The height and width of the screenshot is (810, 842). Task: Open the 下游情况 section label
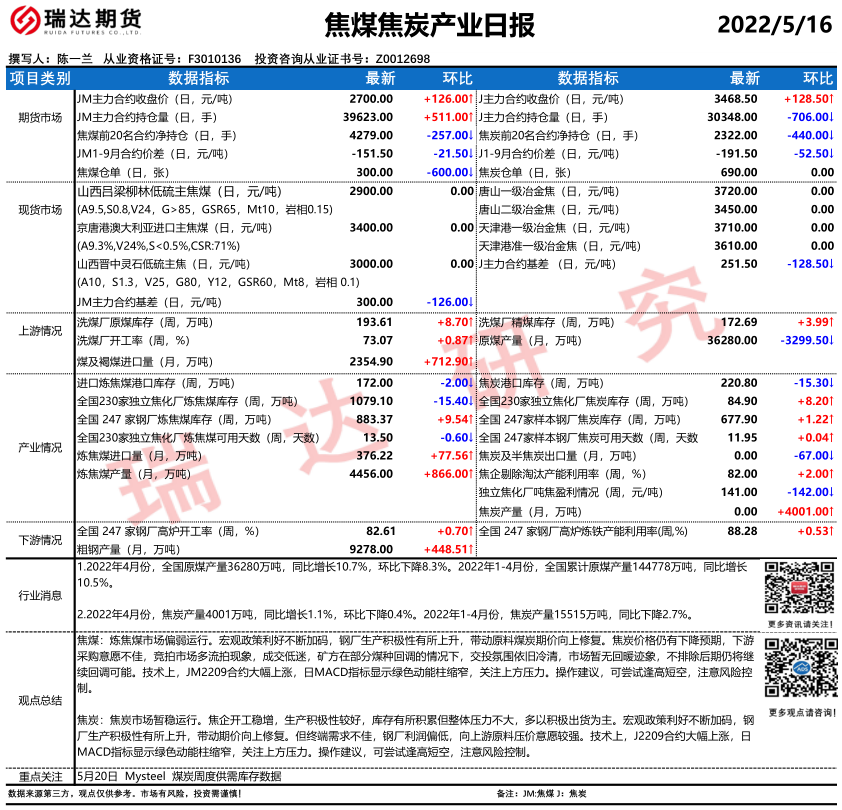pyautogui.click(x=40, y=540)
